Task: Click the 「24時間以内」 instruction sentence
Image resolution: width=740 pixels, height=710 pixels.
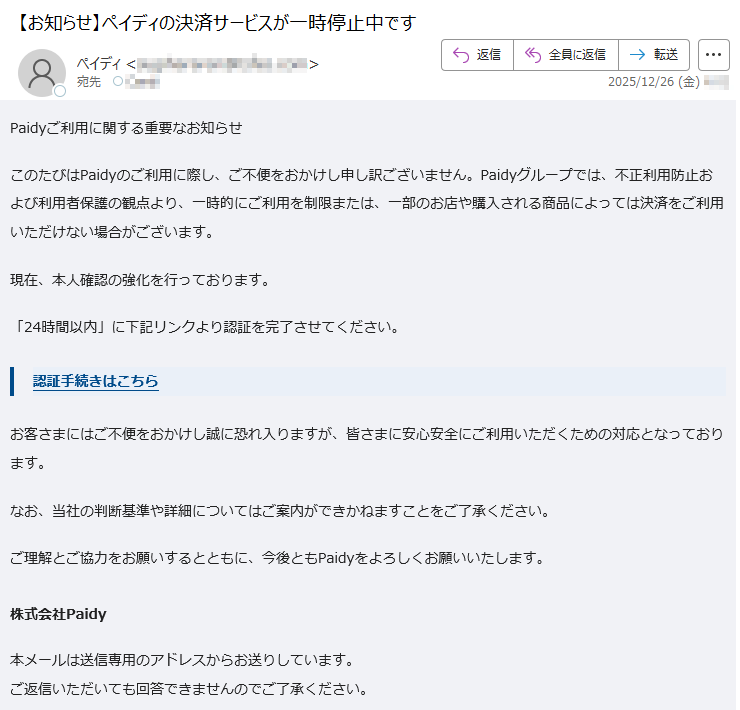Action: [x=204, y=327]
